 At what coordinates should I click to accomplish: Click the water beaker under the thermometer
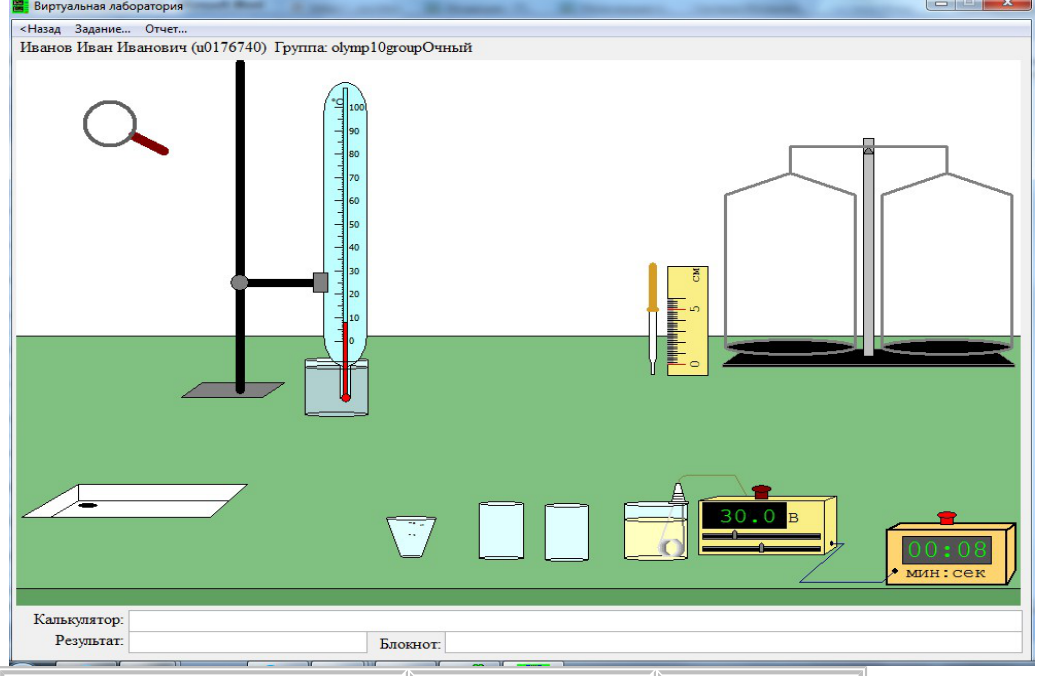pos(336,387)
